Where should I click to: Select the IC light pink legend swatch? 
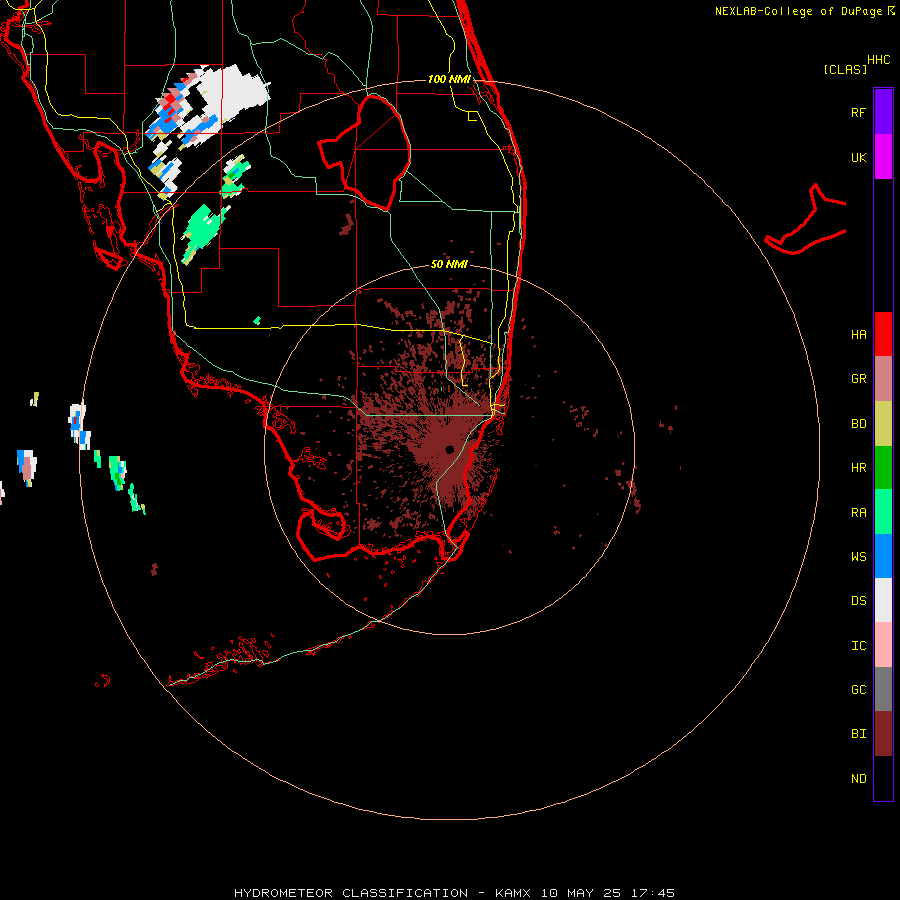tap(883, 645)
